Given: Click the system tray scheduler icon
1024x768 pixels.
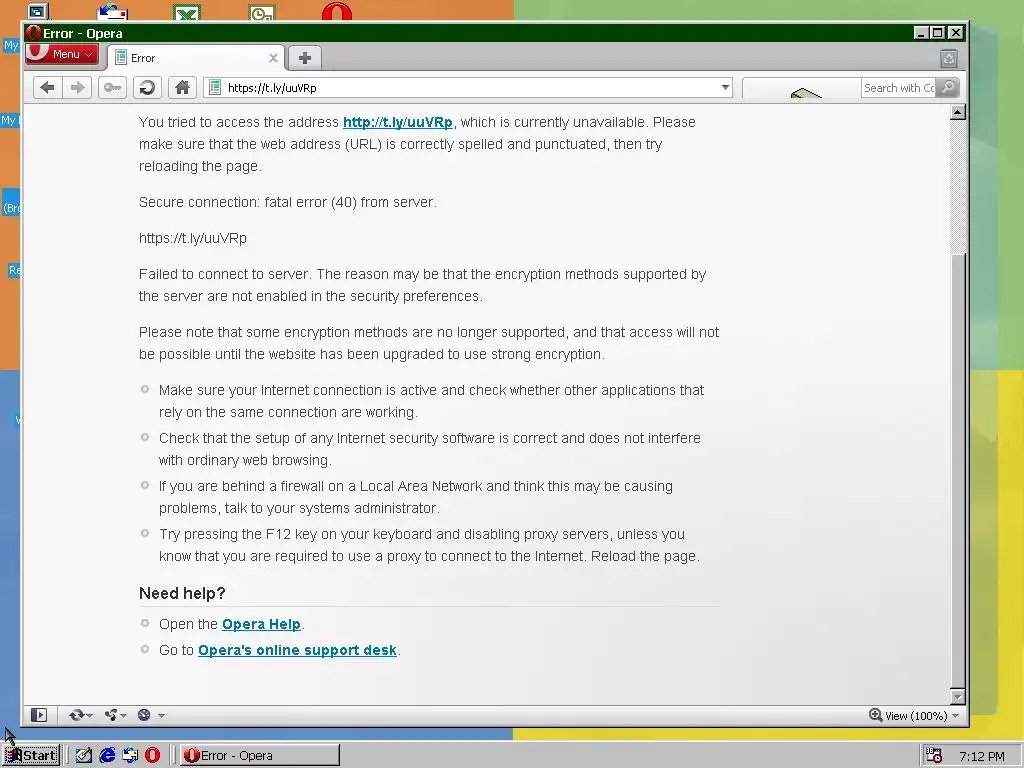Looking at the screenshot, I should pyautogui.click(x=934, y=756).
